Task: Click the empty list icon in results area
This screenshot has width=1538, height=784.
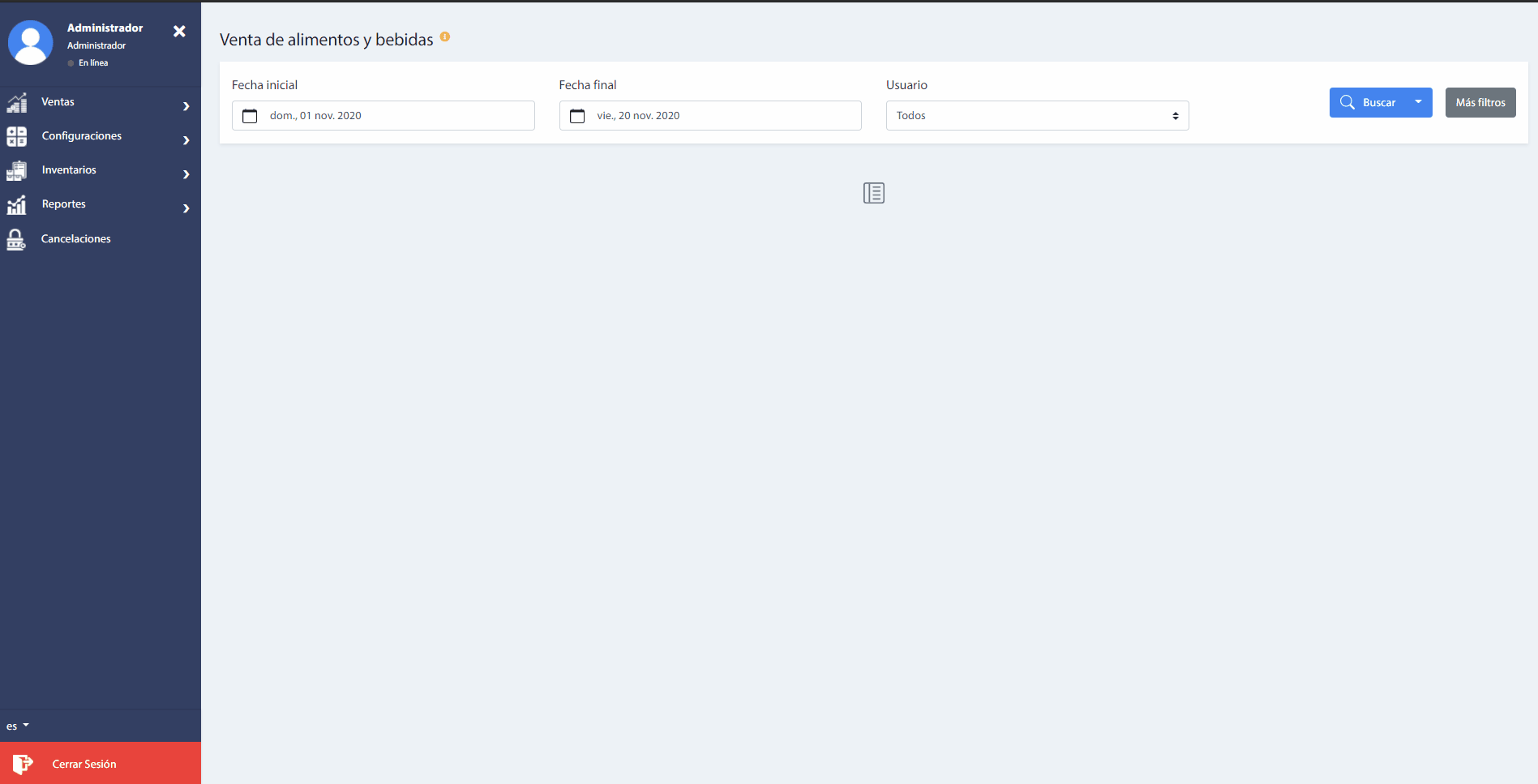Action: pyautogui.click(x=873, y=193)
